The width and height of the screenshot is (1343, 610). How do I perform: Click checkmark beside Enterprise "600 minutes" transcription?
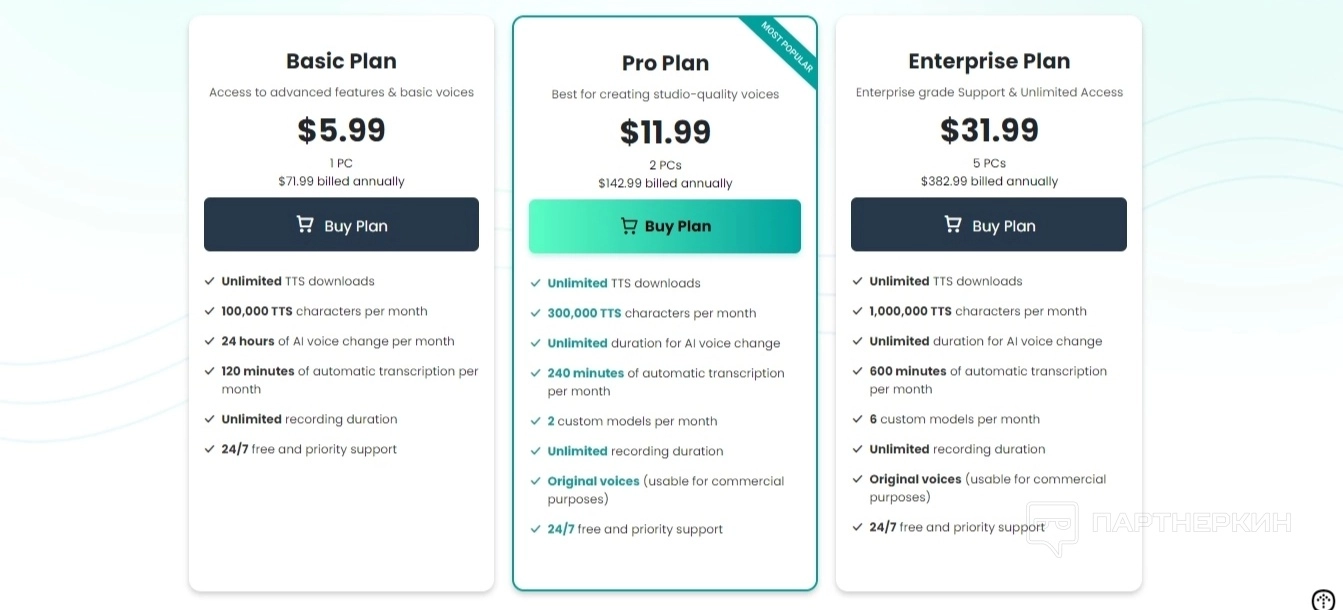click(x=858, y=371)
